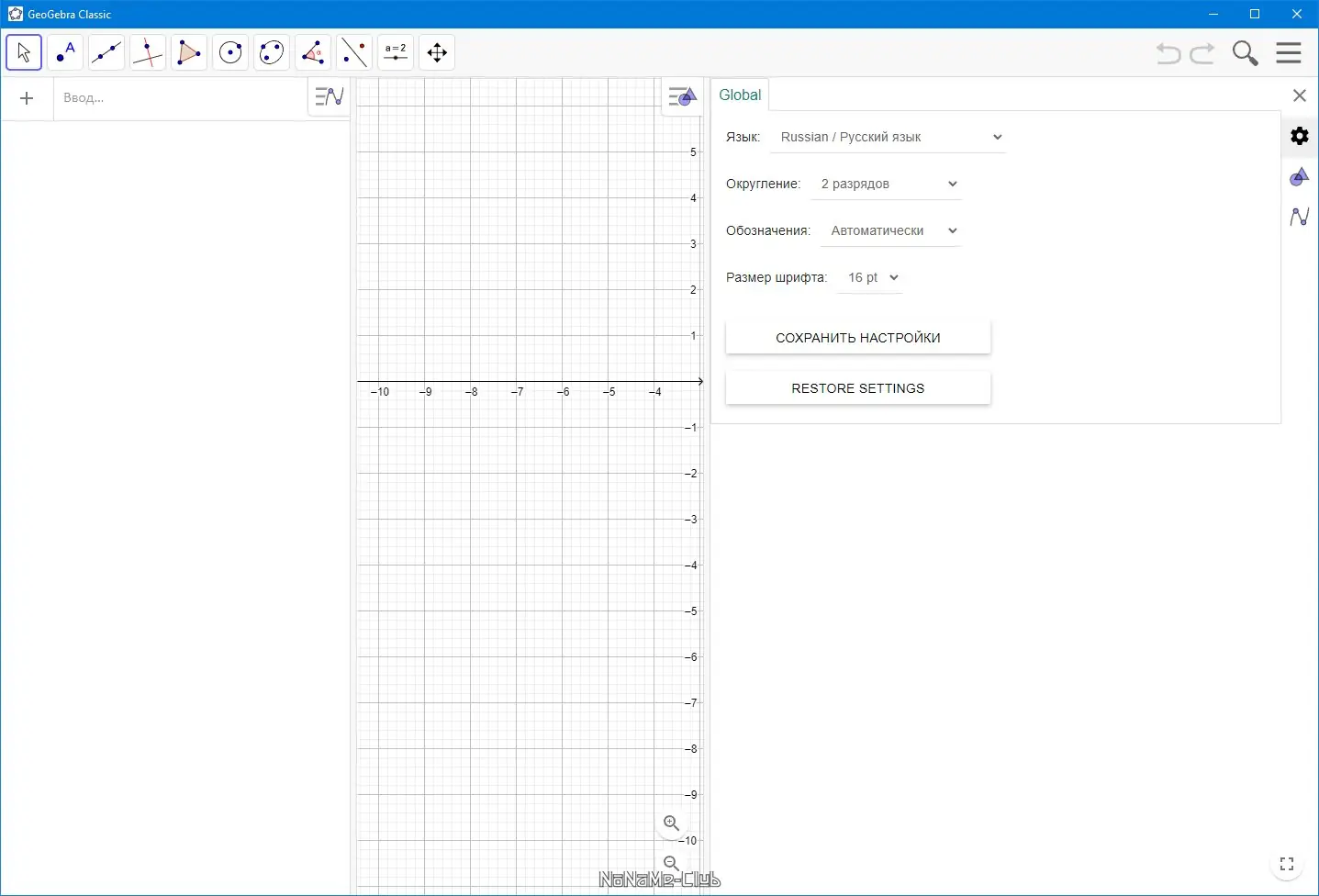The image size is (1319, 896).
Task: Open Graphics settings in the sidebar
Action: [1300, 176]
